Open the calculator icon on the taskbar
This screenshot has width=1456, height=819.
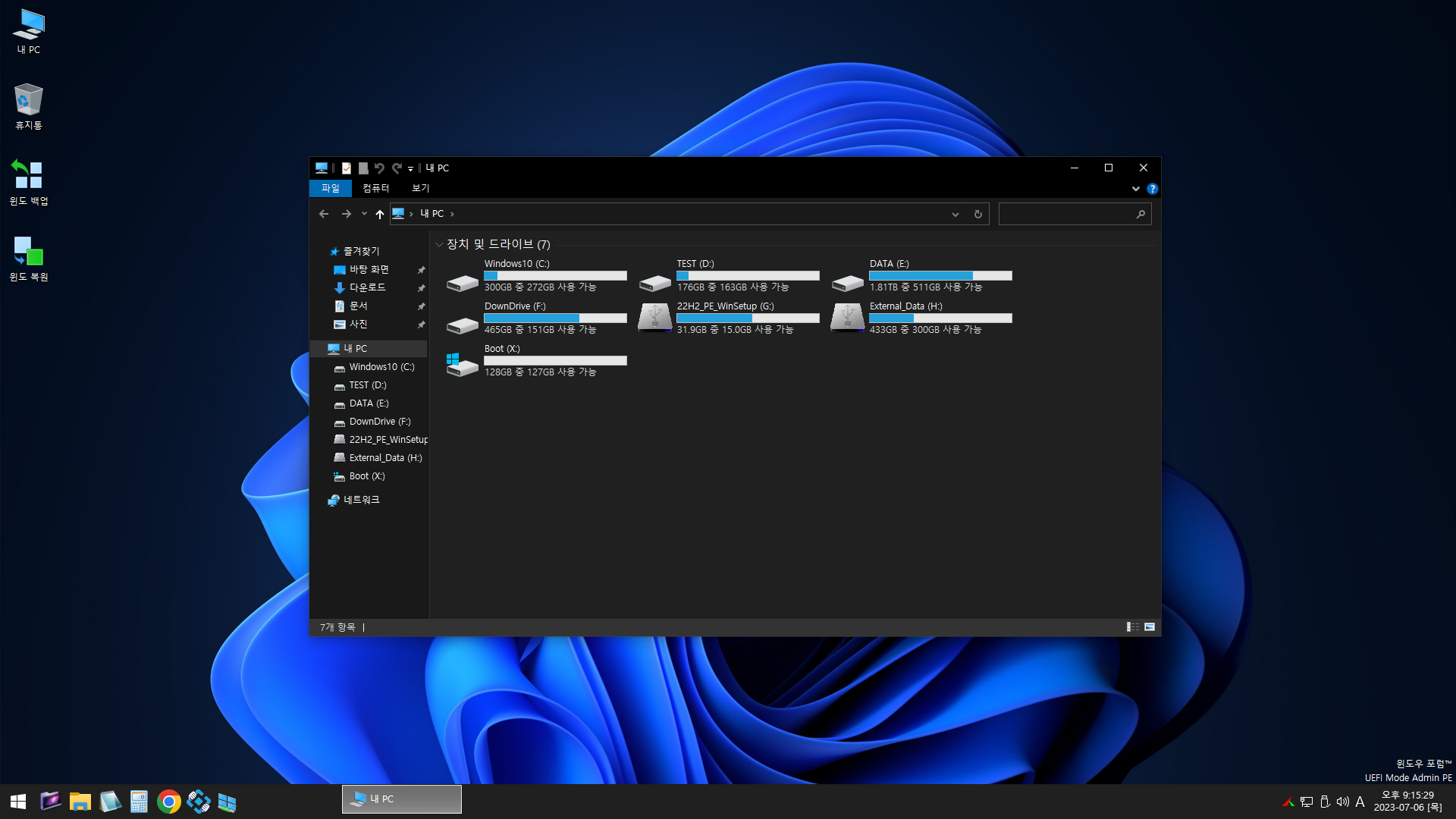tap(139, 802)
